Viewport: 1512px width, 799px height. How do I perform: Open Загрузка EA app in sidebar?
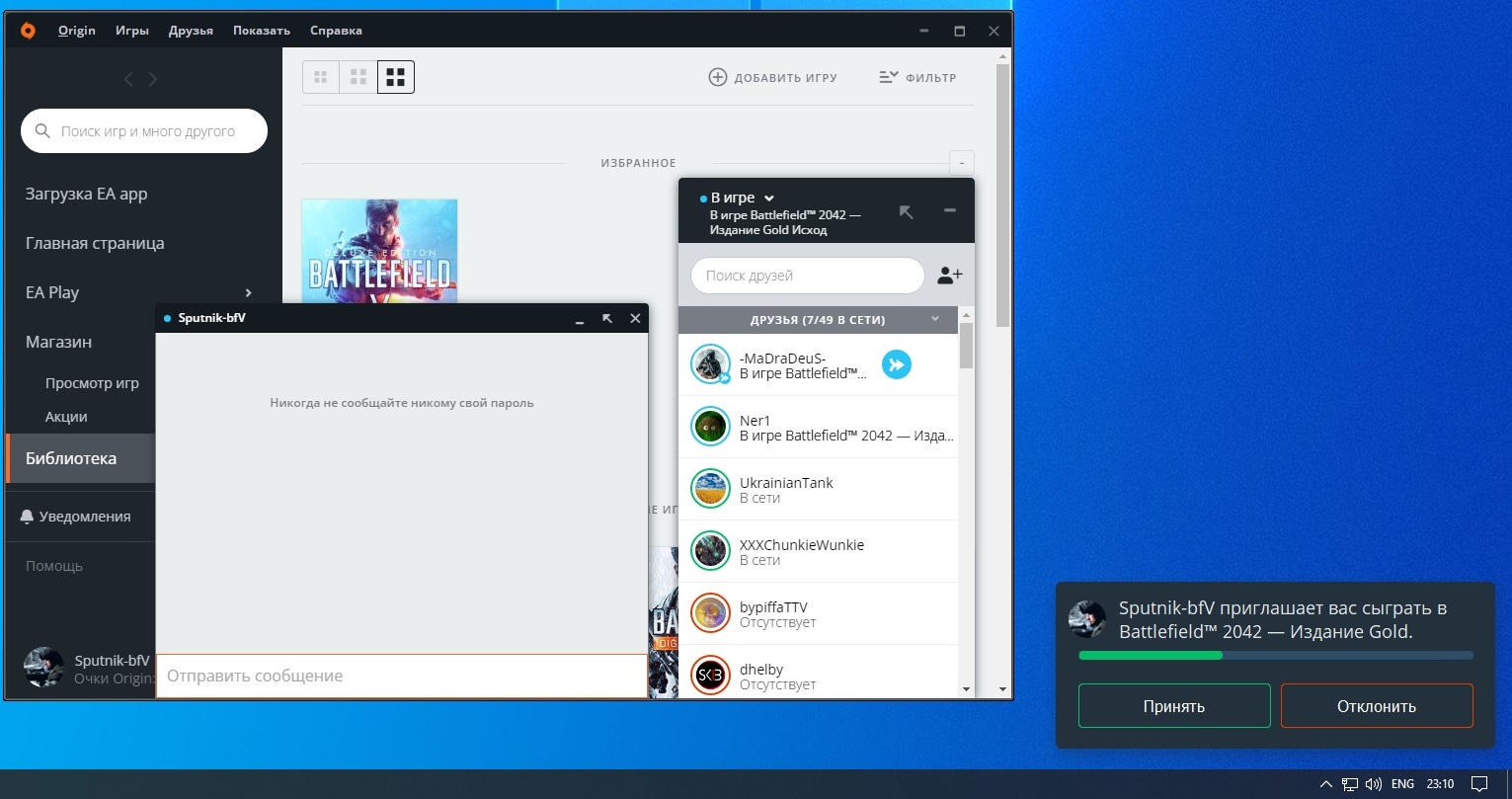[87, 195]
